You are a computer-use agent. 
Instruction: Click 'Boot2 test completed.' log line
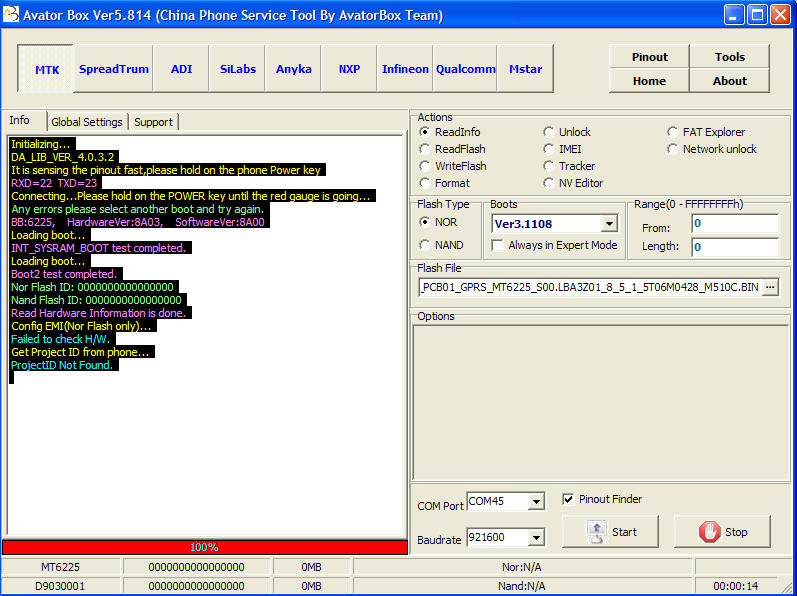click(64, 274)
